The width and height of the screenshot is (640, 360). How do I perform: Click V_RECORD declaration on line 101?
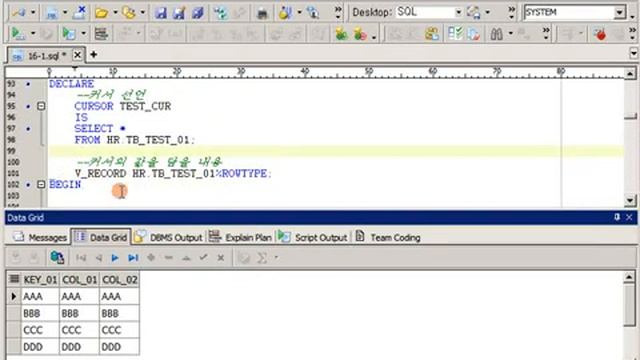(173, 173)
